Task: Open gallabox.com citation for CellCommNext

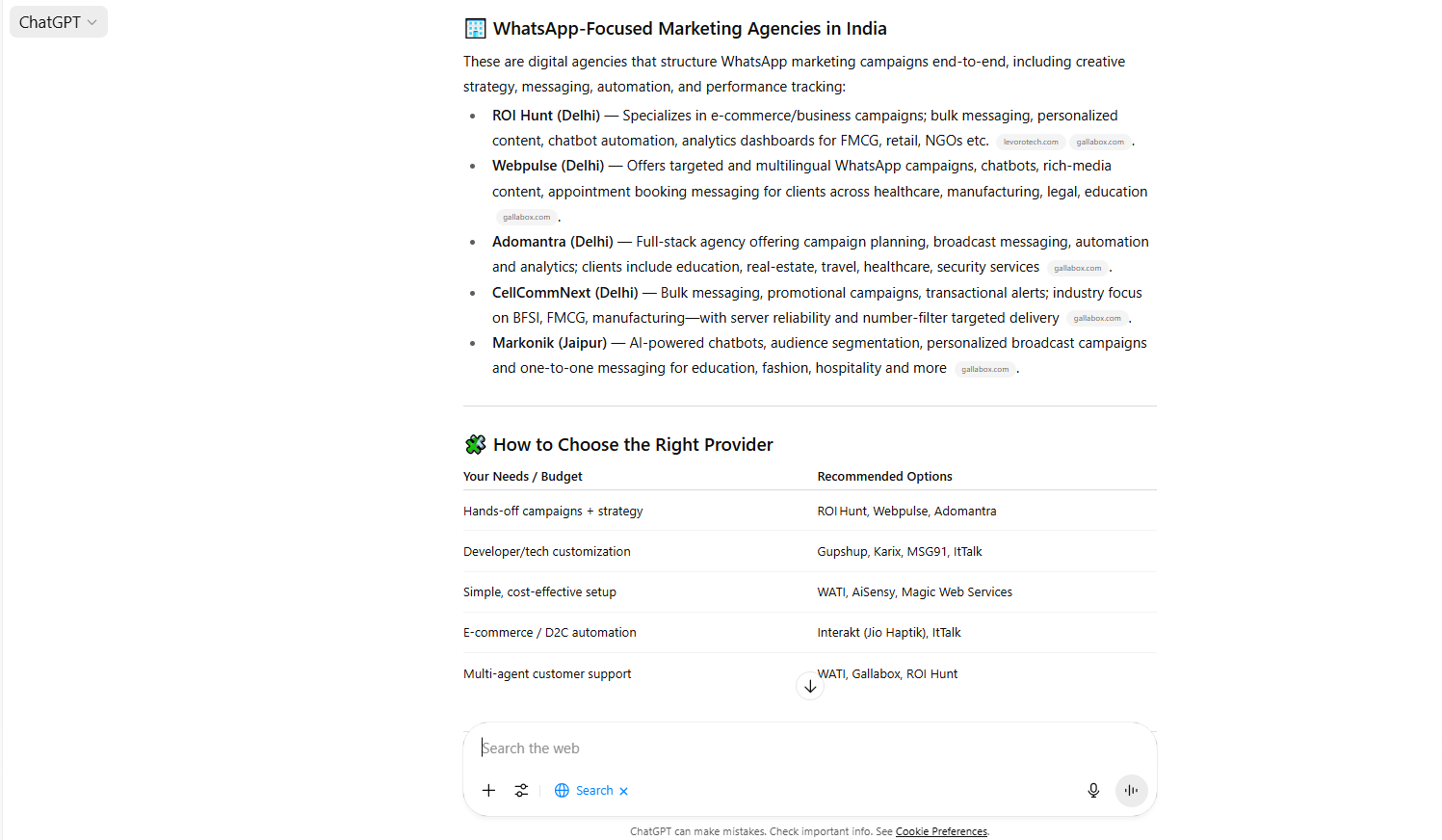Action: [1097, 318]
